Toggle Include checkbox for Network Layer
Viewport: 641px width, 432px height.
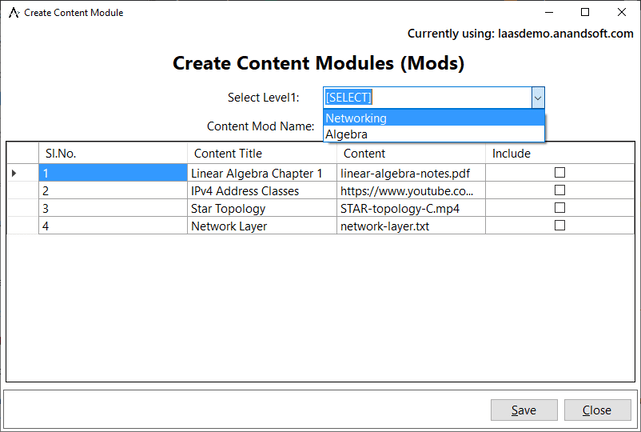coord(560,226)
